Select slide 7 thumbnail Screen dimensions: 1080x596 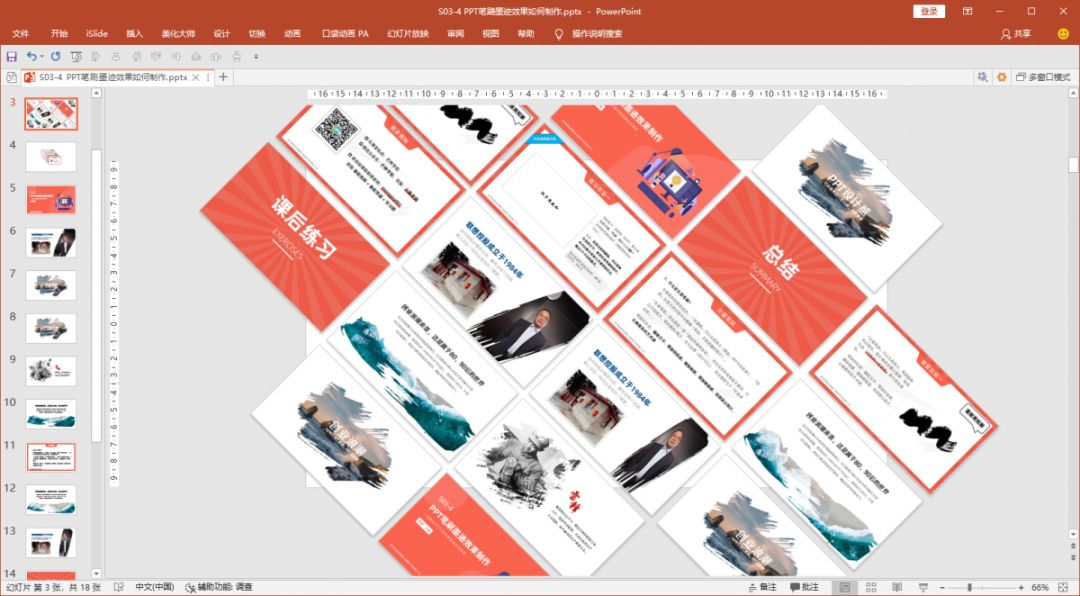[x=51, y=285]
